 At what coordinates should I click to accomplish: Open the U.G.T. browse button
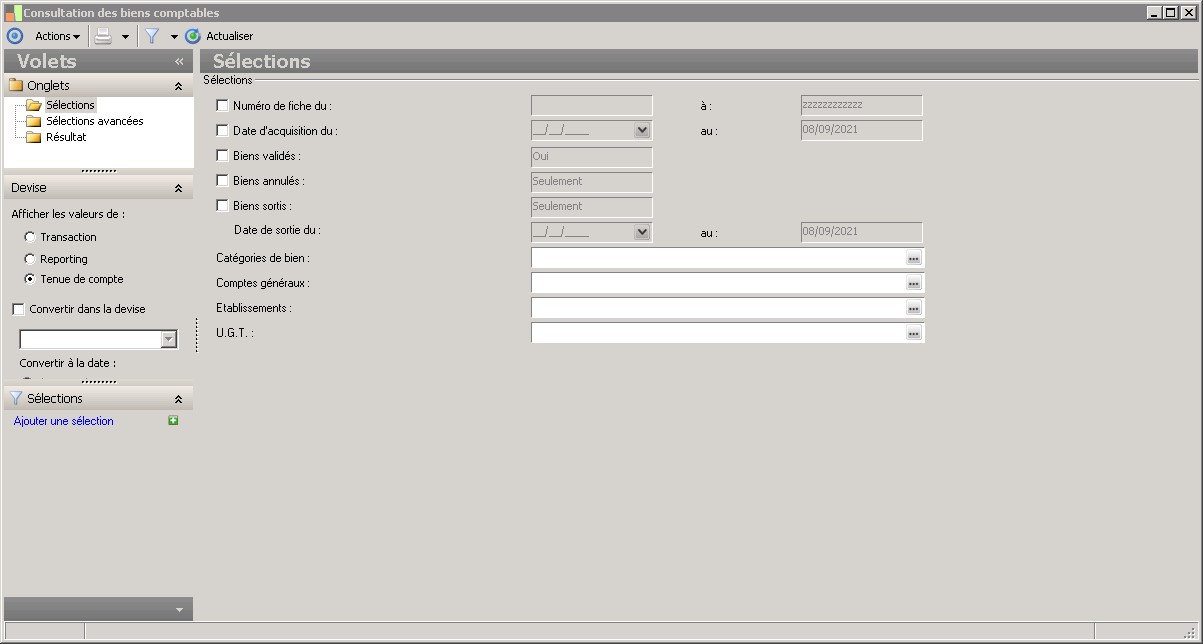(x=913, y=333)
